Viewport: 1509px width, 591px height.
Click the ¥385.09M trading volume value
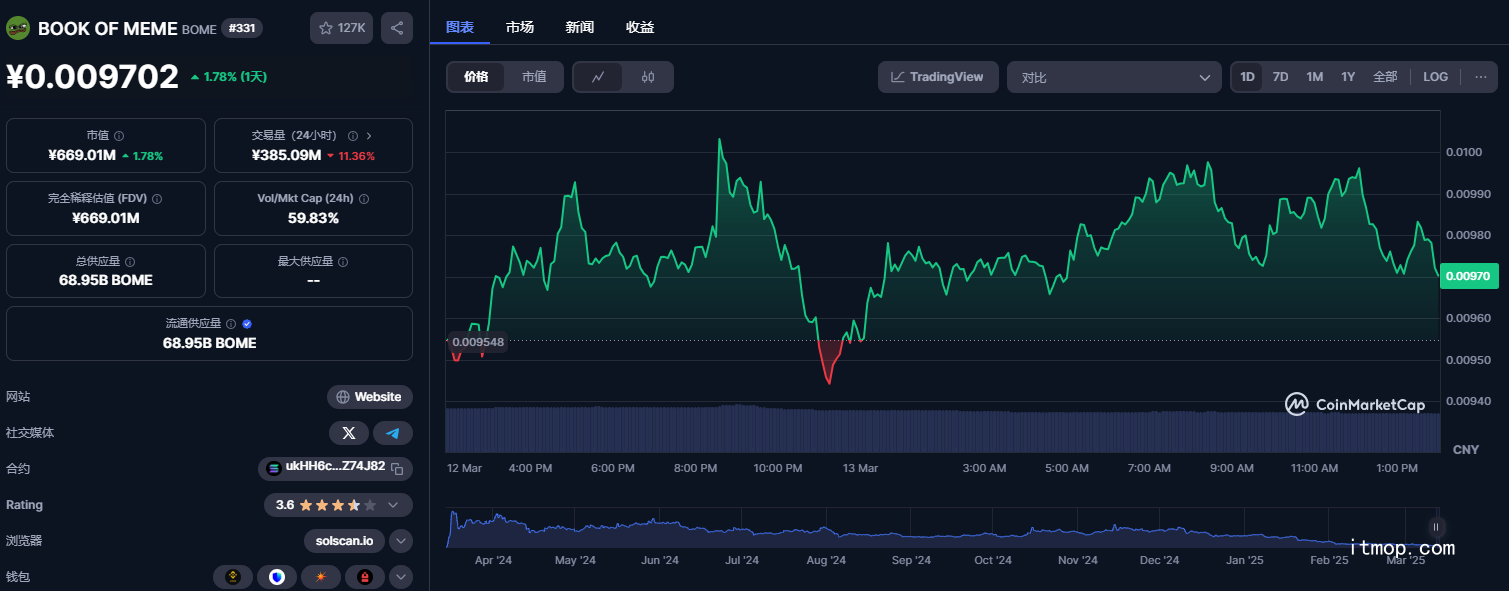point(286,156)
